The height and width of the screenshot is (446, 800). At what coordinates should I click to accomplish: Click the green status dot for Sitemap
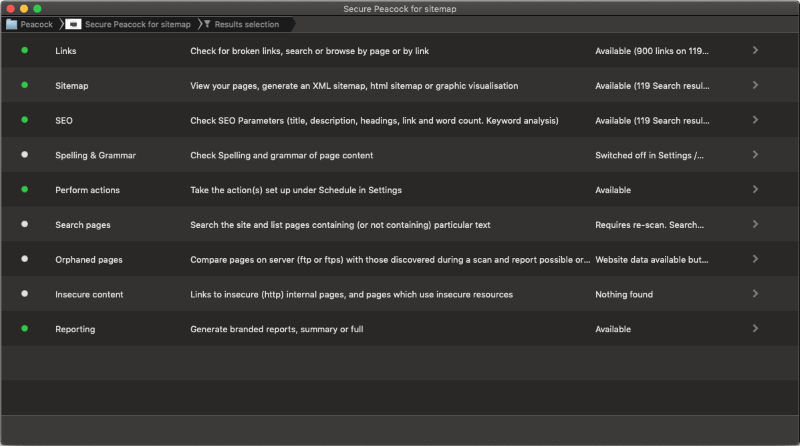[24, 85]
